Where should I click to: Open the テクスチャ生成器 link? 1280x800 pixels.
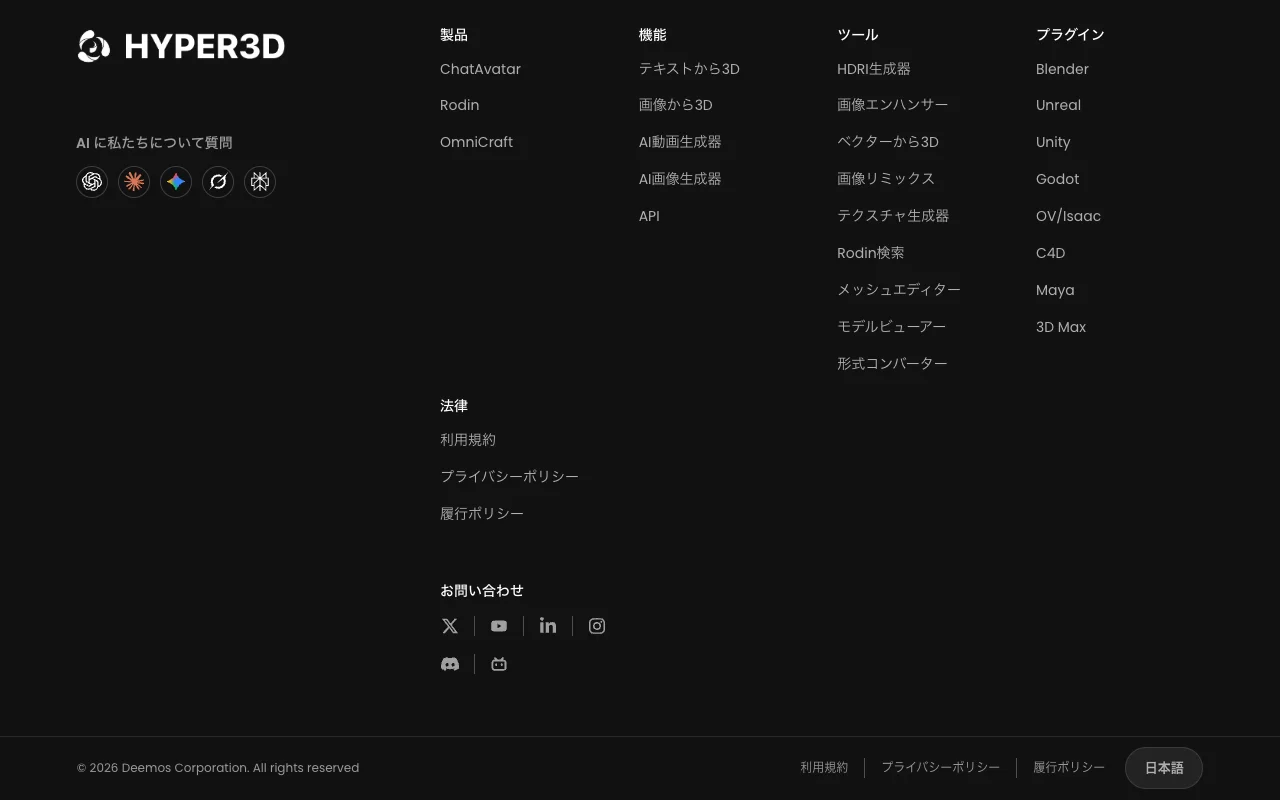pos(893,216)
